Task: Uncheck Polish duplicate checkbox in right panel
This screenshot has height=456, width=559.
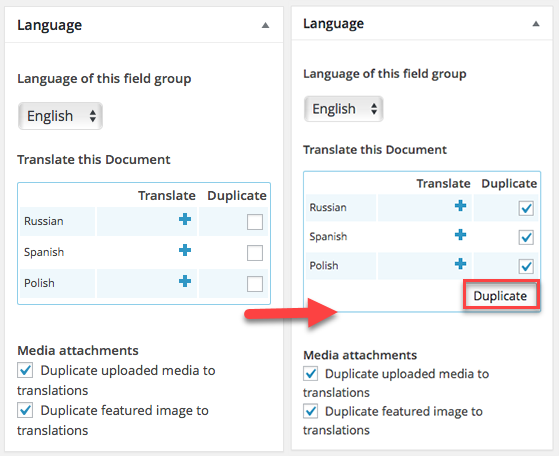Action: click(x=526, y=266)
